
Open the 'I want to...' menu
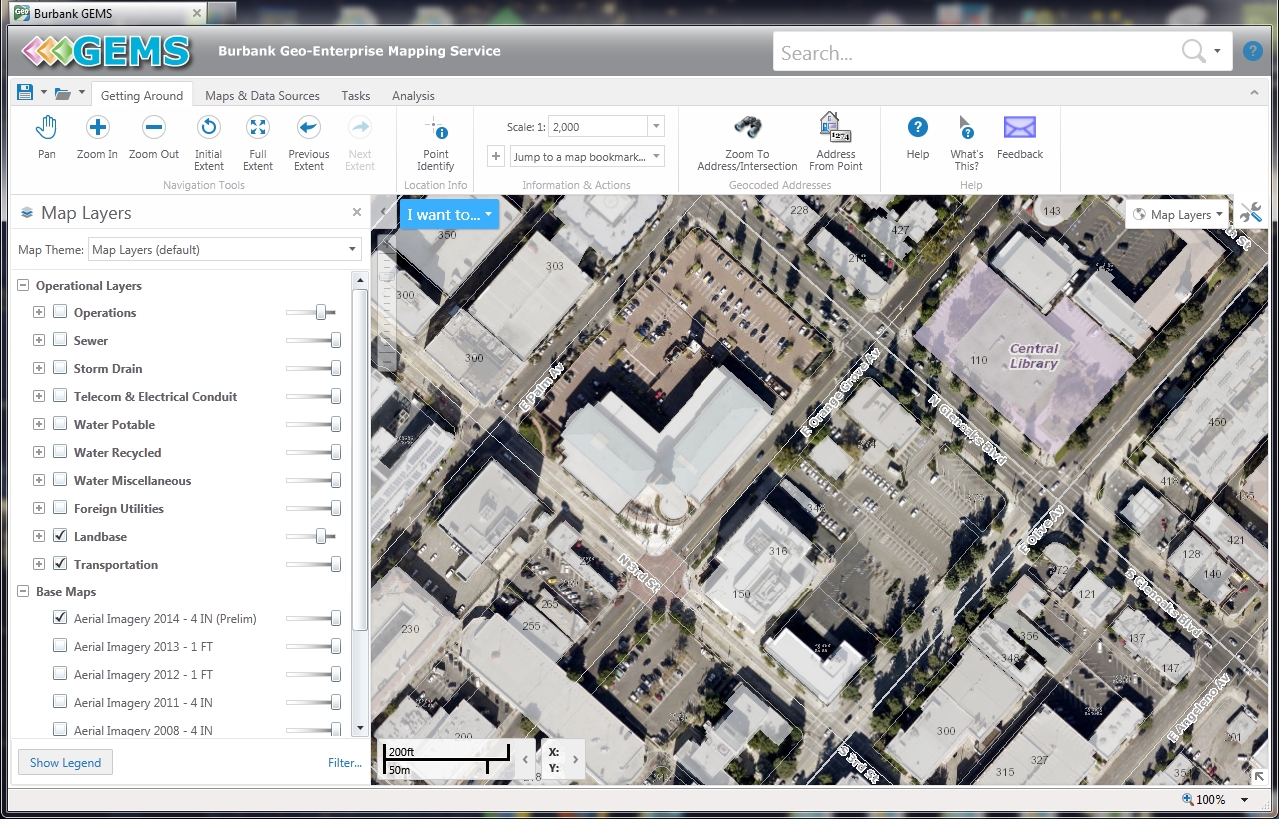click(x=448, y=214)
